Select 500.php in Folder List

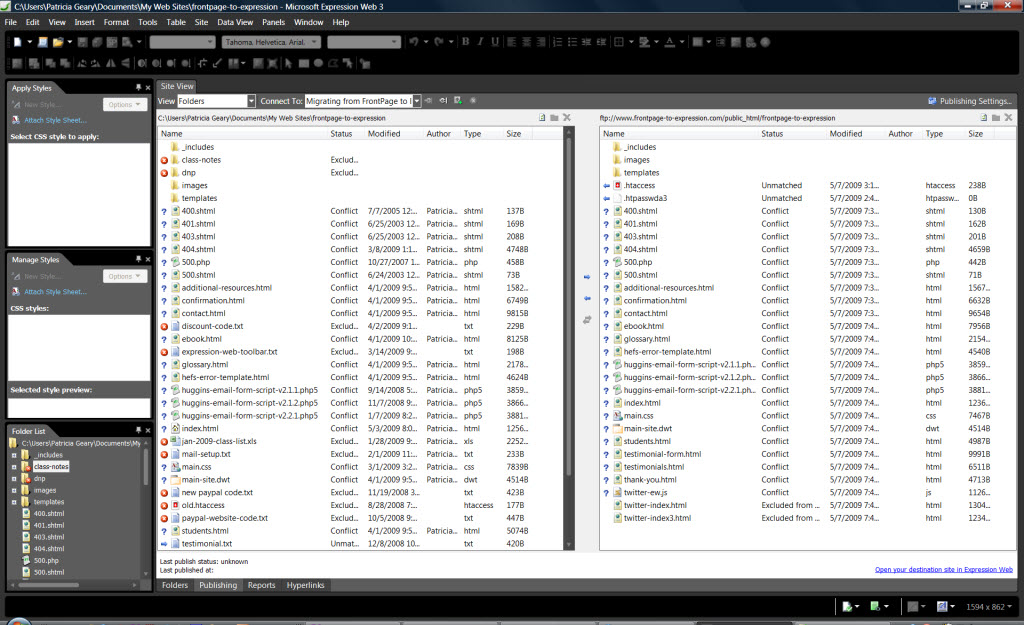pyautogui.click(x=46, y=561)
